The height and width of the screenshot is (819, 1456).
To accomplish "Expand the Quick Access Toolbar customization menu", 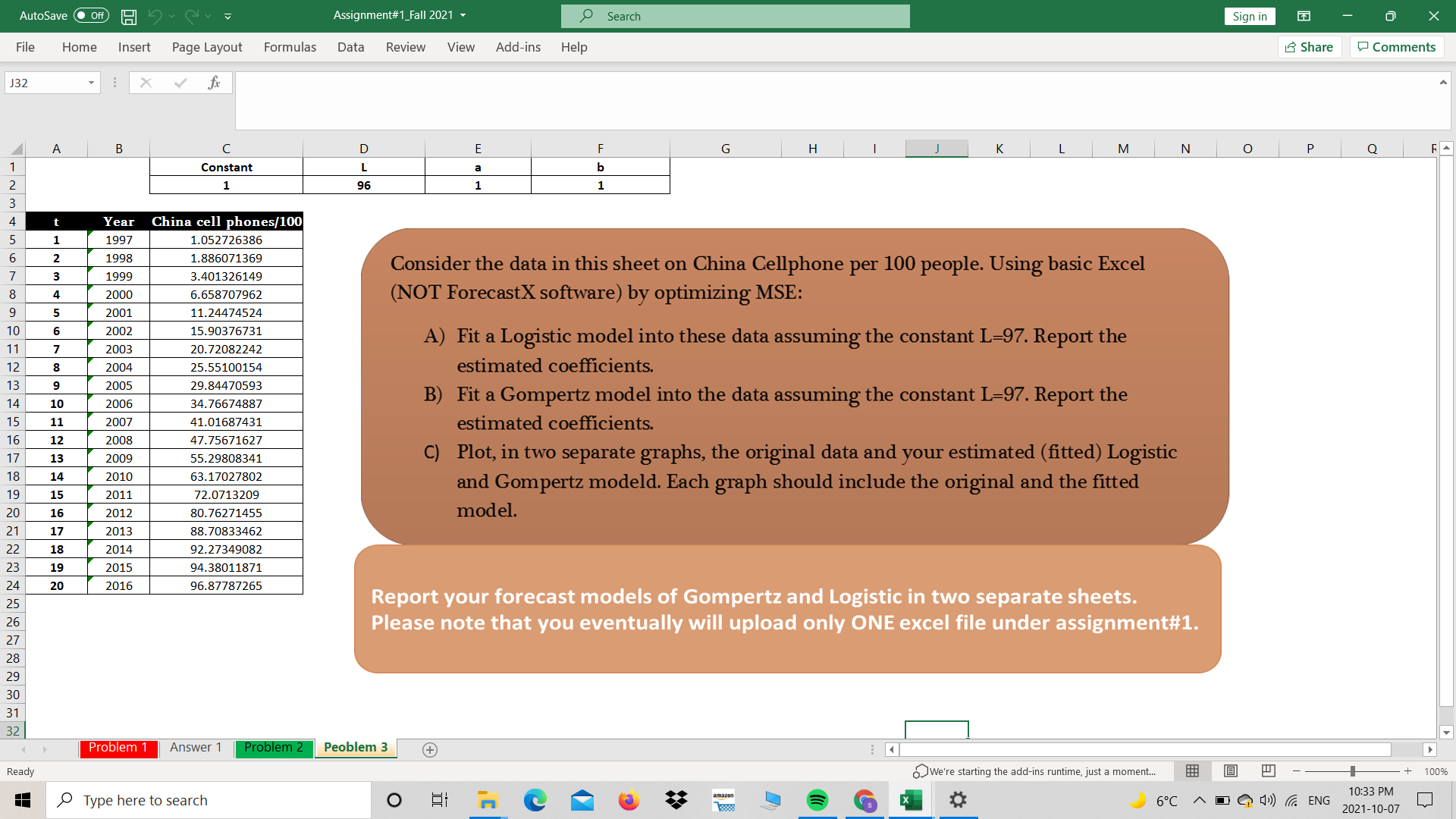I will pos(227,16).
